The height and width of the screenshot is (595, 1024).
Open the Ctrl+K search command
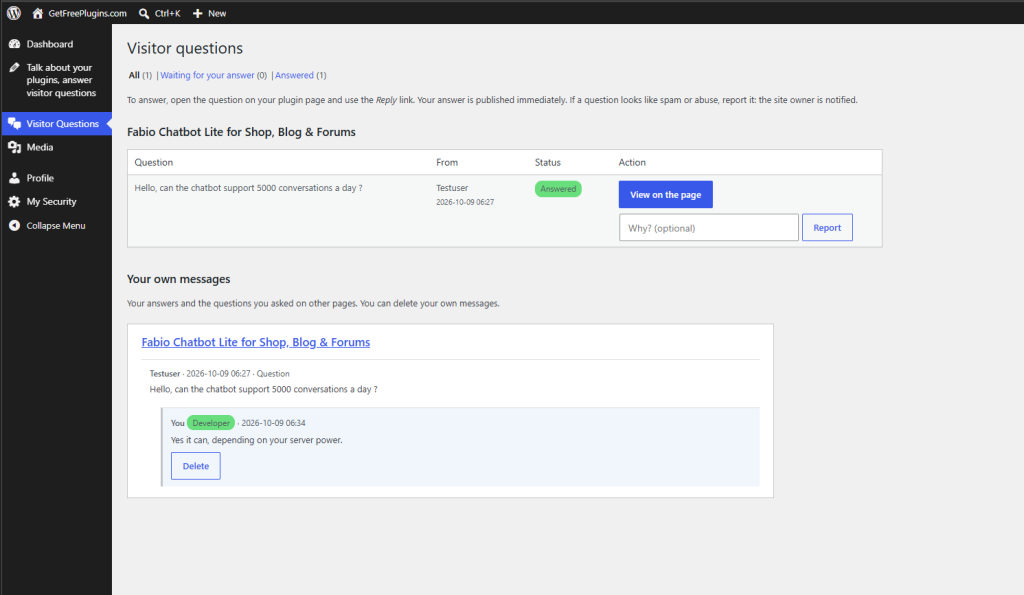(167, 13)
